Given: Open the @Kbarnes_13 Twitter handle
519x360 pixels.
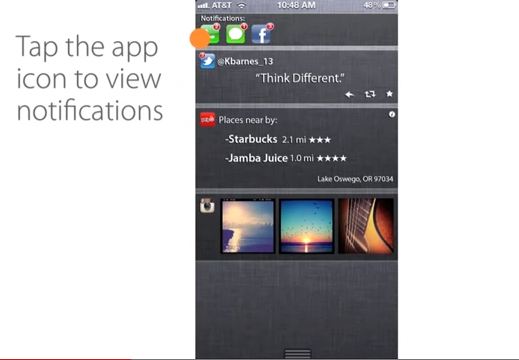Looking at the screenshot, I should click(x=245, y=61).
